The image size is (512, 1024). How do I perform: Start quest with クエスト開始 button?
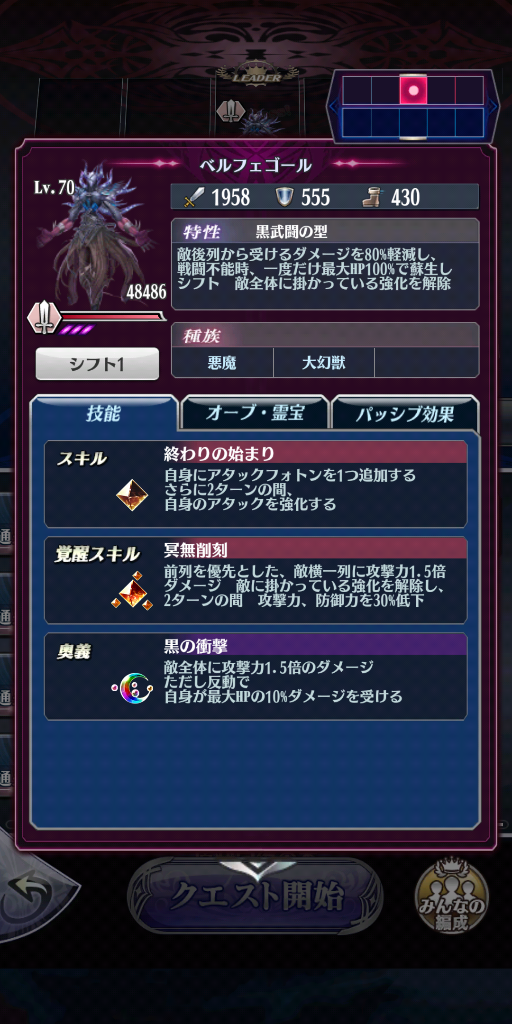pos(256,896)
